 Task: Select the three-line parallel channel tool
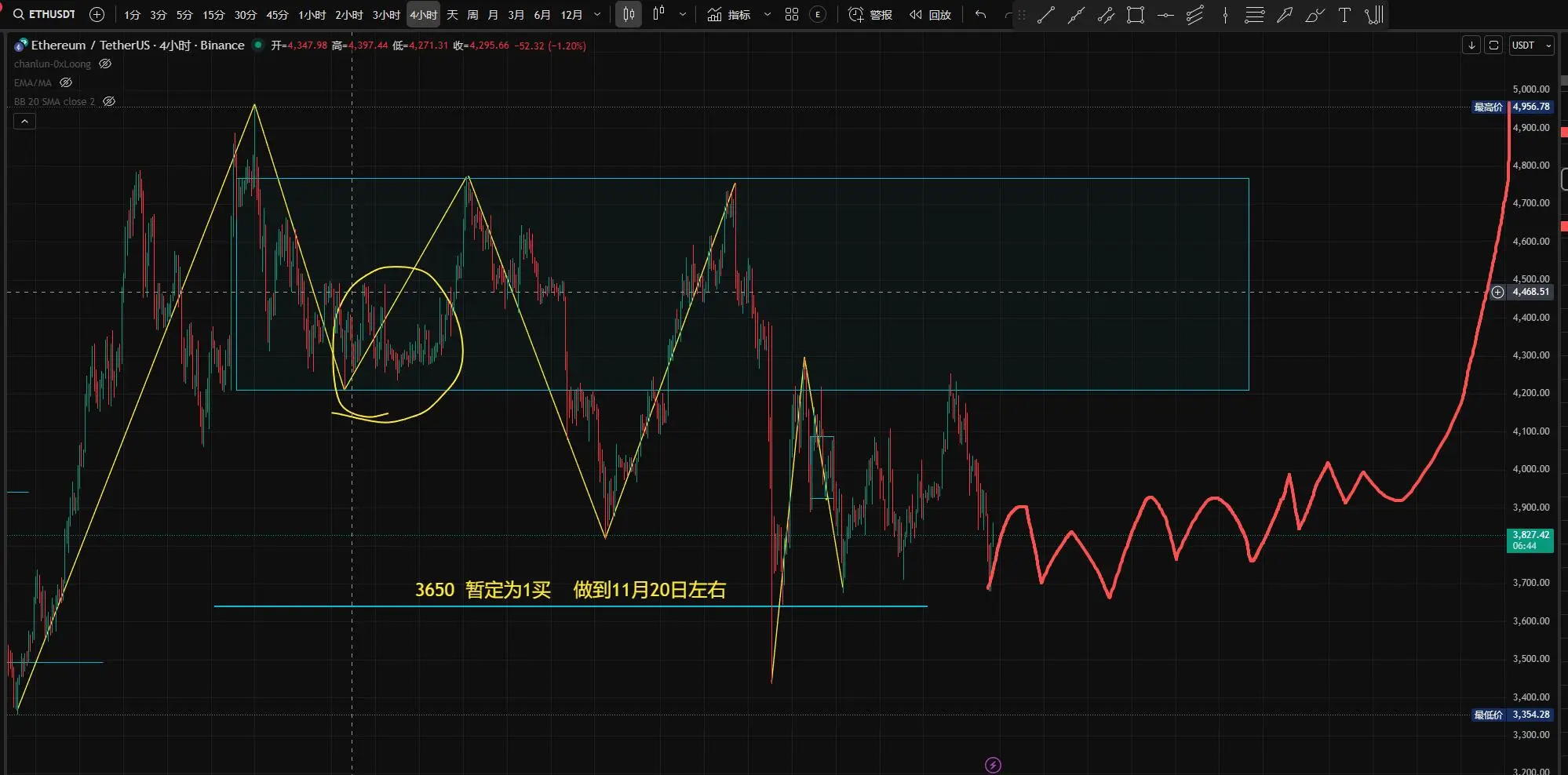point(1195,15)
